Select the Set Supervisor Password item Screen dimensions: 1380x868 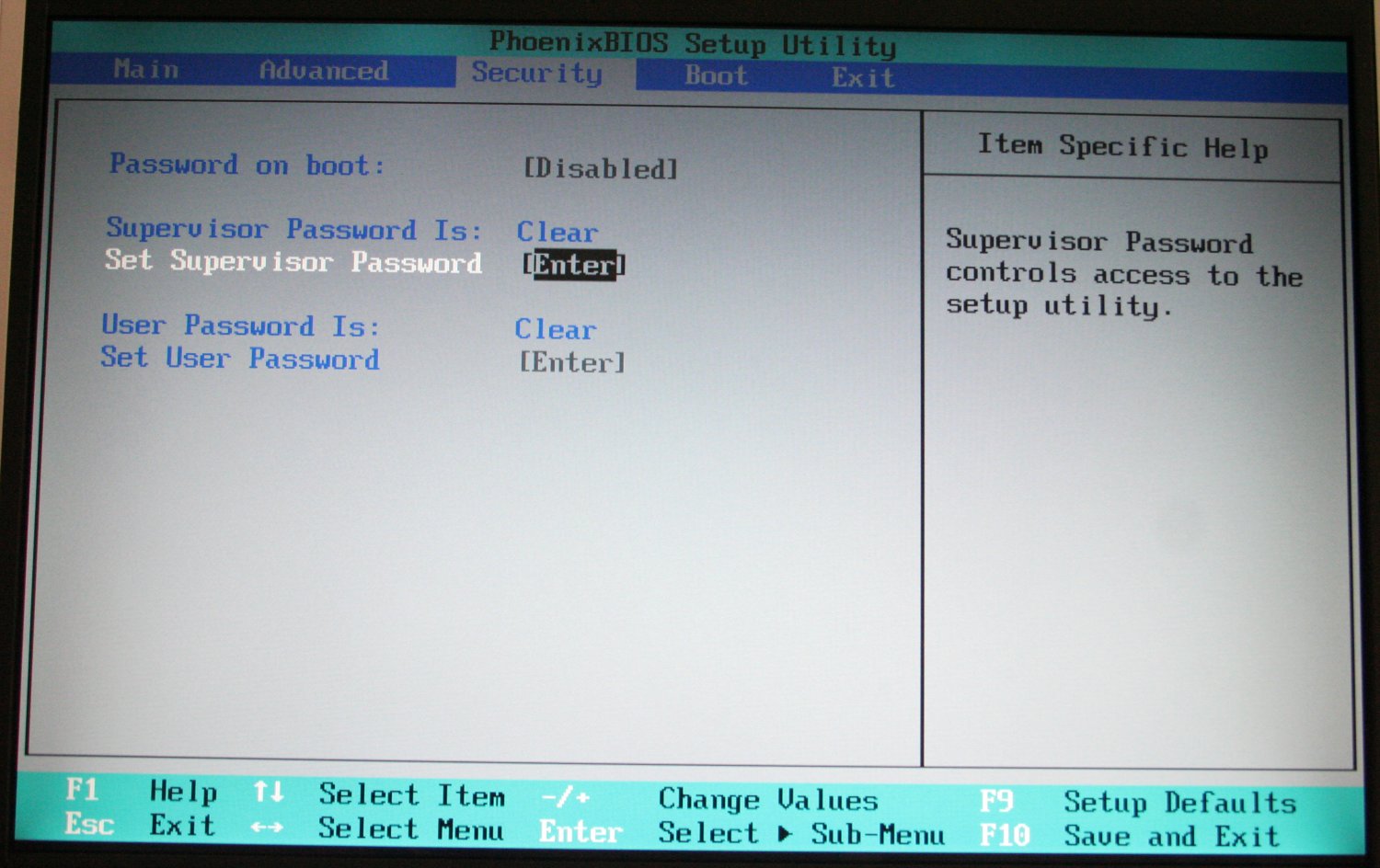(x=293, y=262)
